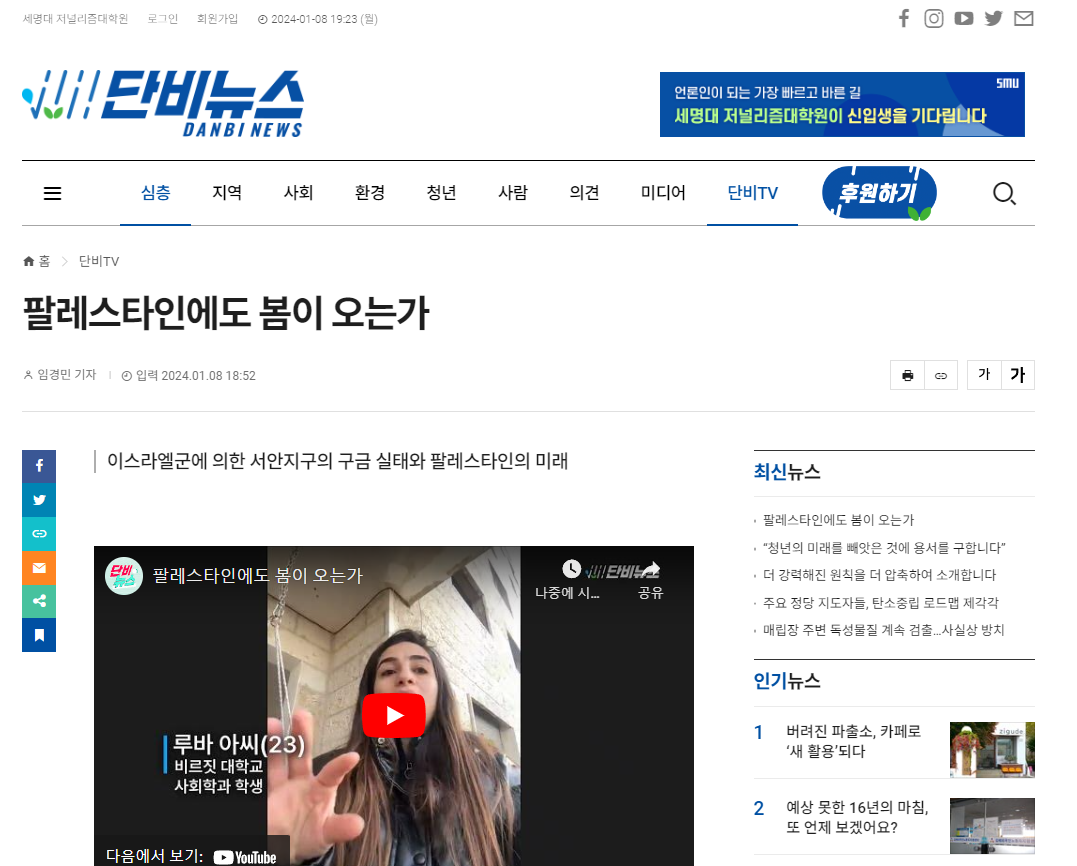The image size is (1077, 866).
Task: Select the 심층 menu tab
Action: 156,193
